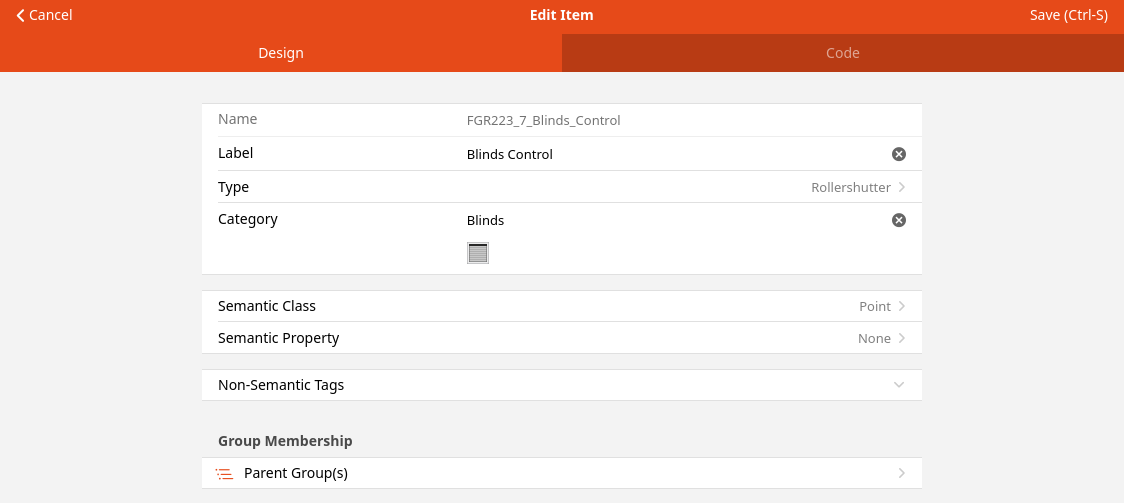Focus the Category field containing Blinds

(670, 220)
